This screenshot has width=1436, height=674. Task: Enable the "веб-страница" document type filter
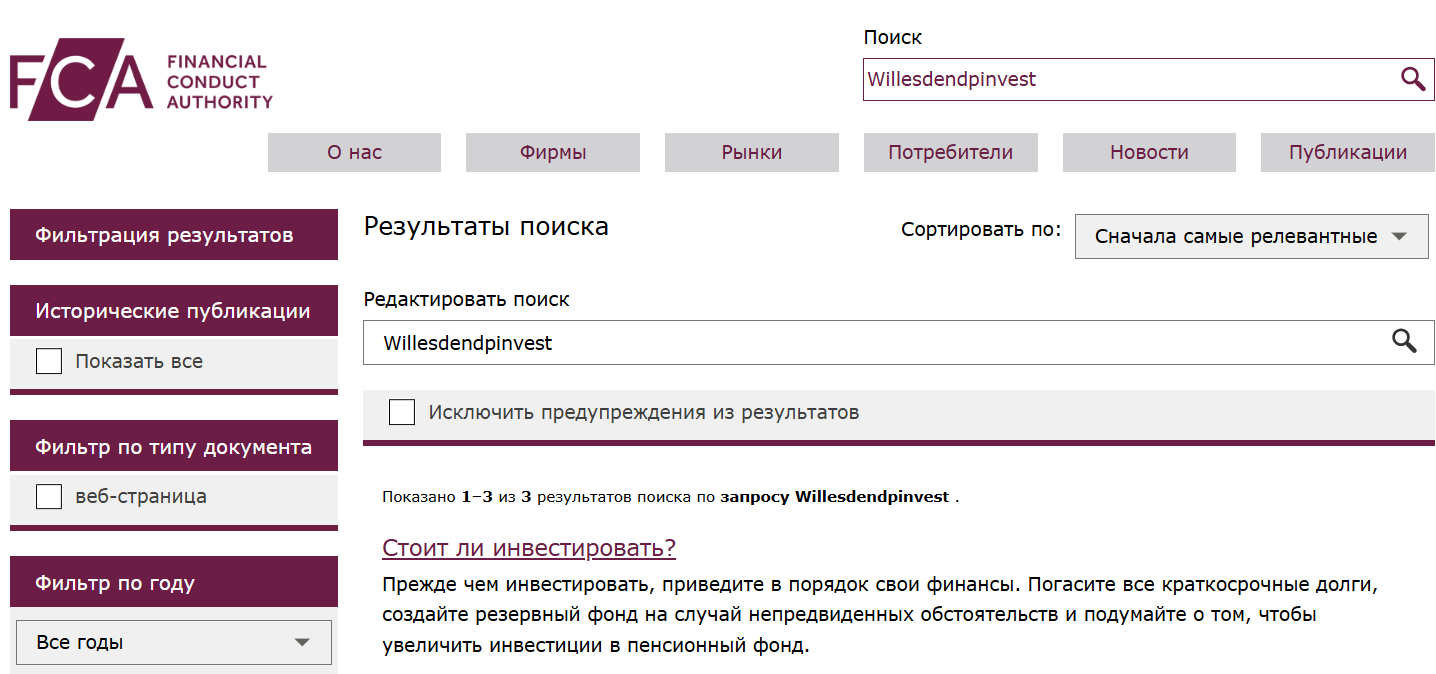pyautogui.click(x=48, y=495)
